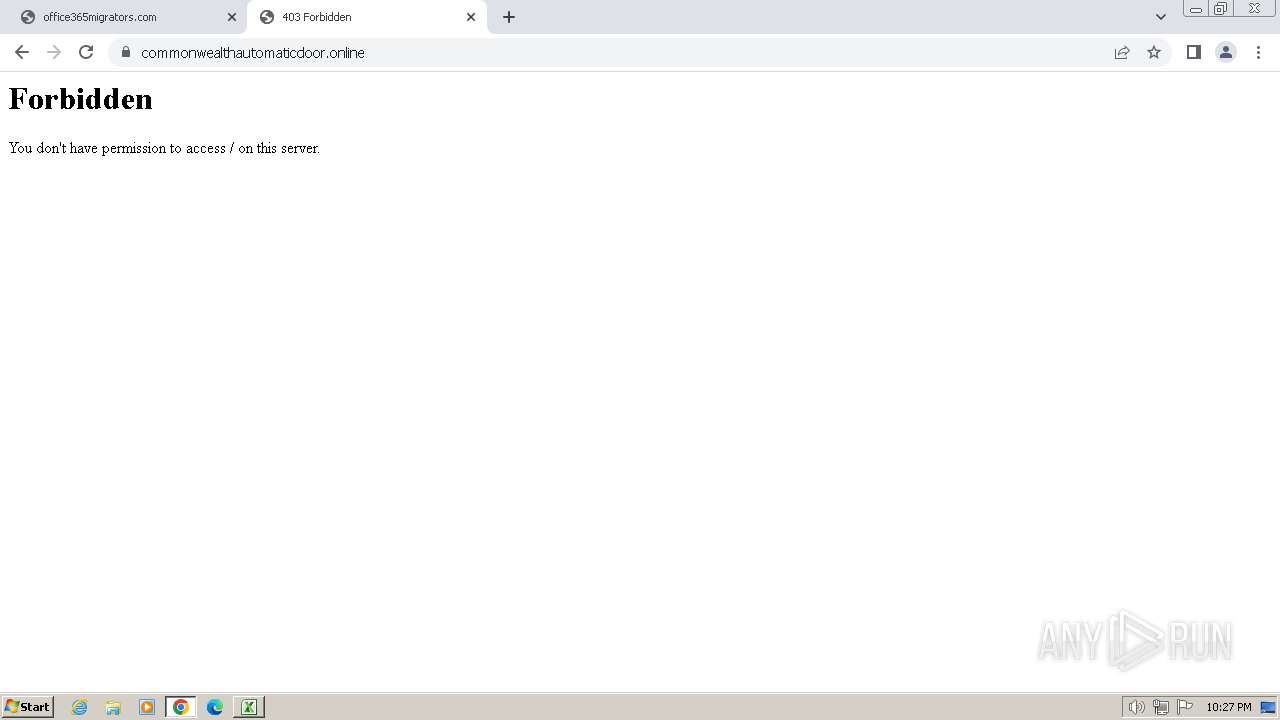Click the forward navigation arrow
The height and width of the screenshot is (720, 1280).
[54, 52]
